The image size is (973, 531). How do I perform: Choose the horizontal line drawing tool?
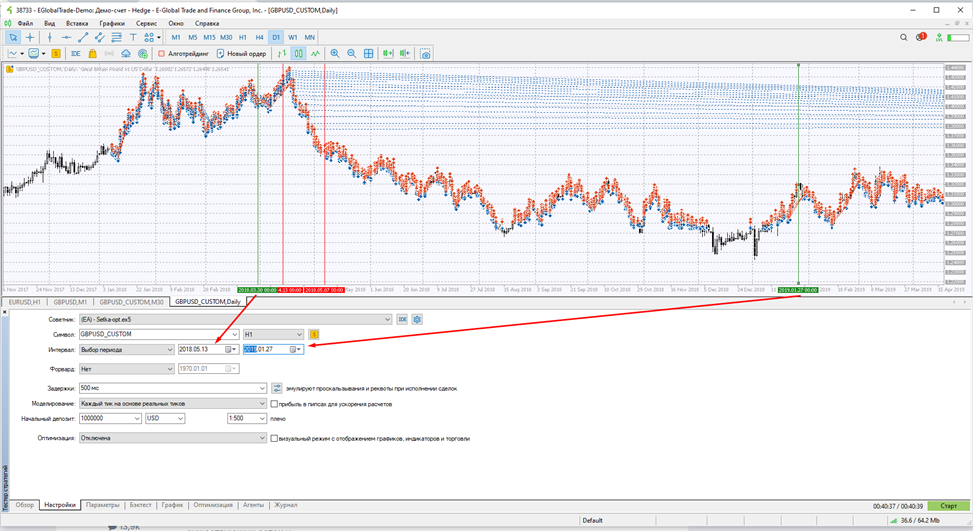point(66,37)
